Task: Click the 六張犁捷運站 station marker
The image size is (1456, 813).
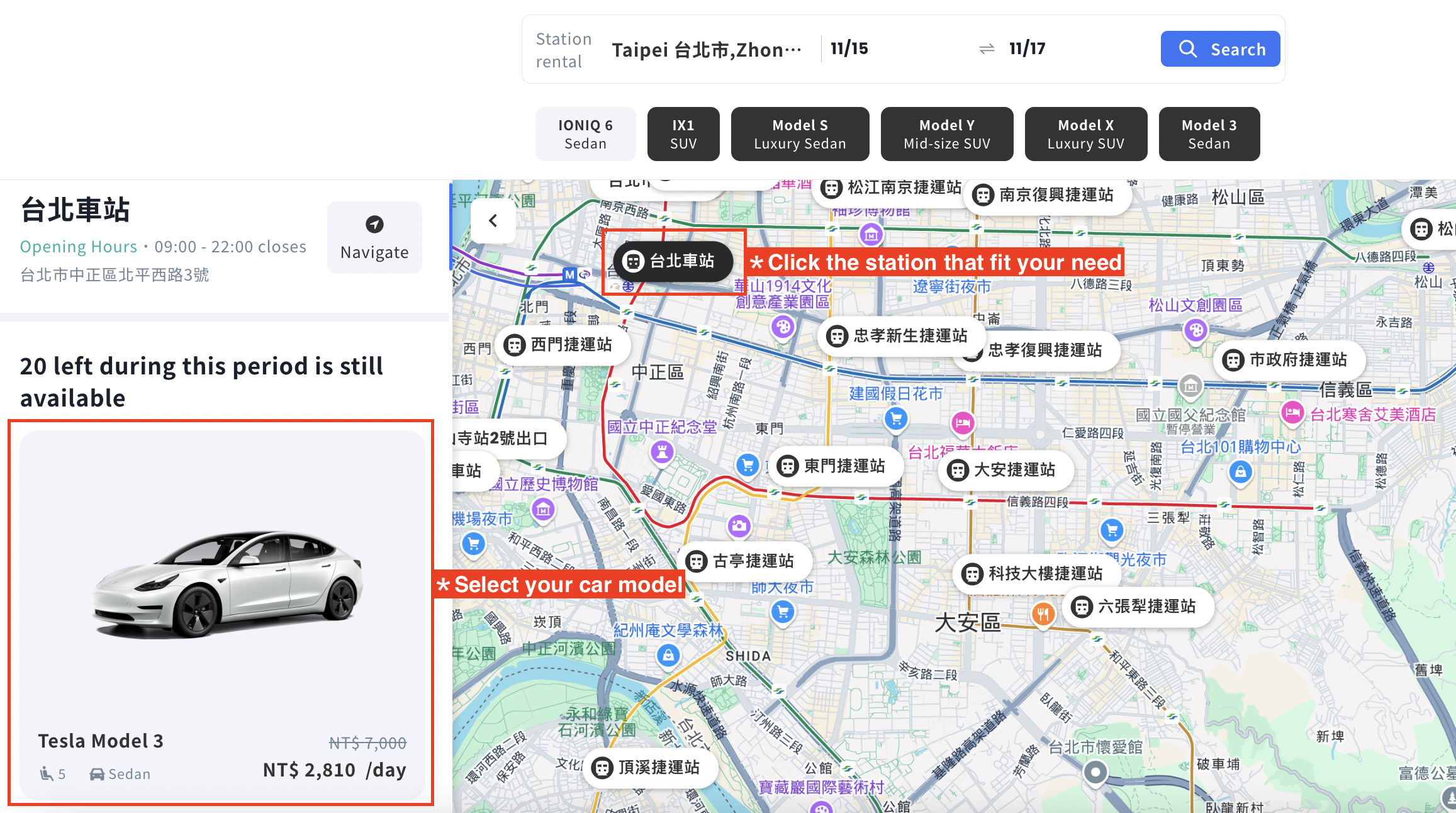Action: tap(1138, 607)
